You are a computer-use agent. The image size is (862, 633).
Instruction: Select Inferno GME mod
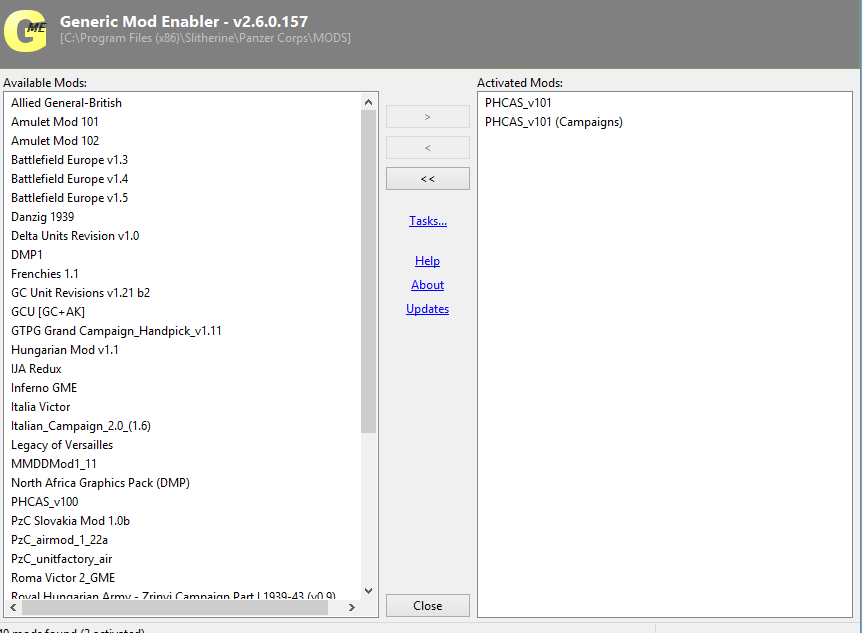click(x=44, y=388)
